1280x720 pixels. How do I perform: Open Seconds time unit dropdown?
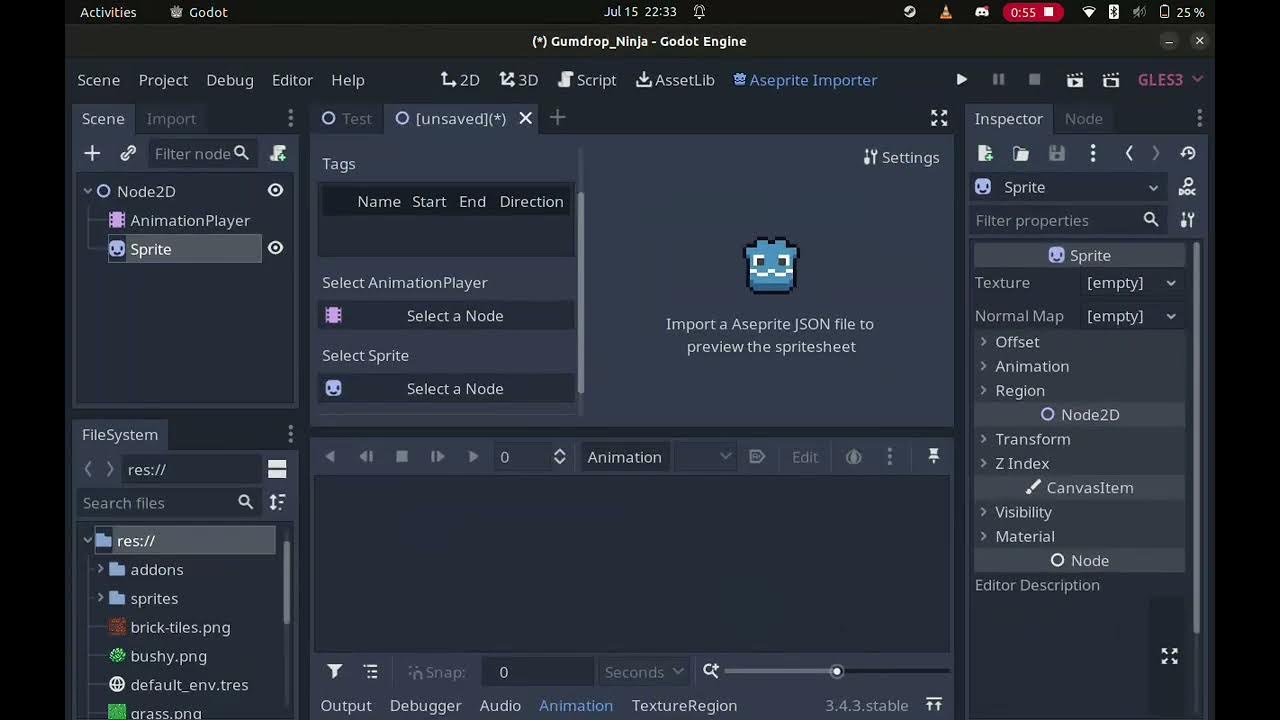pos(645,672)
